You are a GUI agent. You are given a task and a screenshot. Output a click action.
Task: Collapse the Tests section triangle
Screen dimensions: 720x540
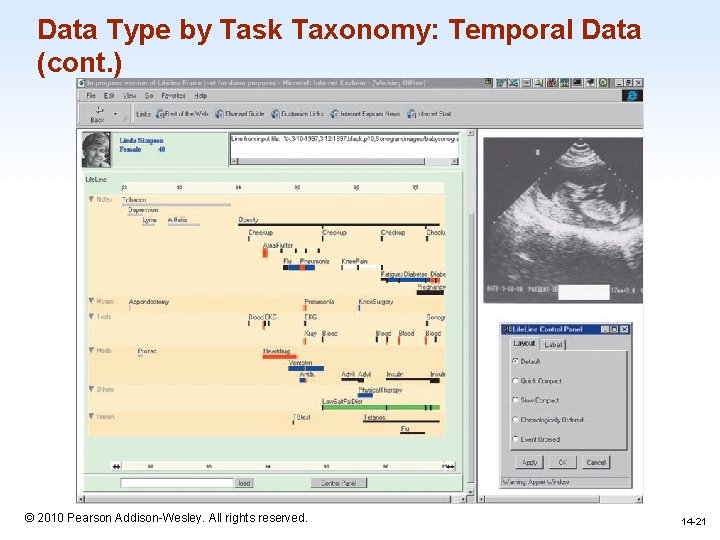coord(91,316)
